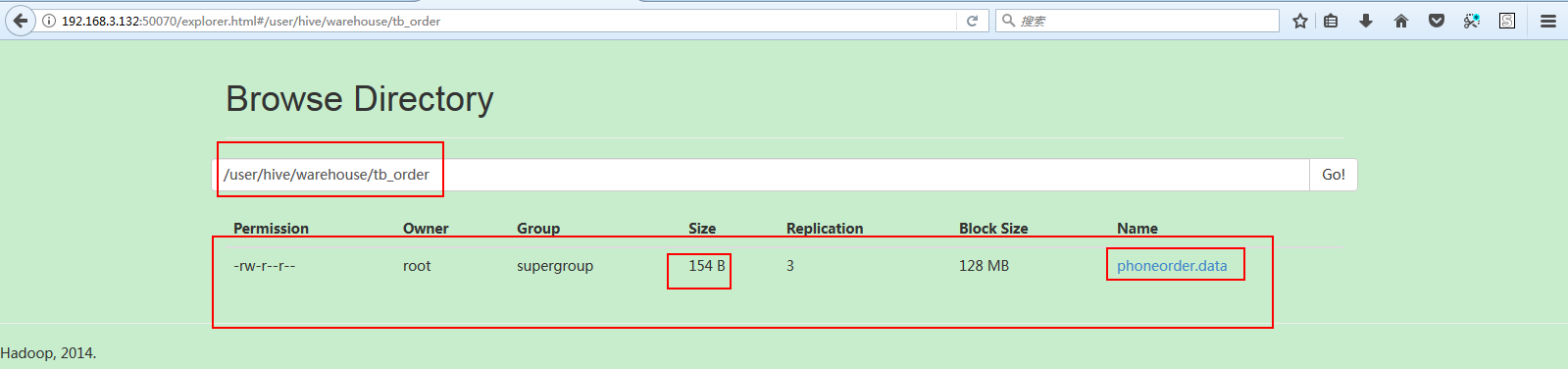Open the bookmarks list icon
This screenshot has width=1568, height=369.
pos(1331,21)
